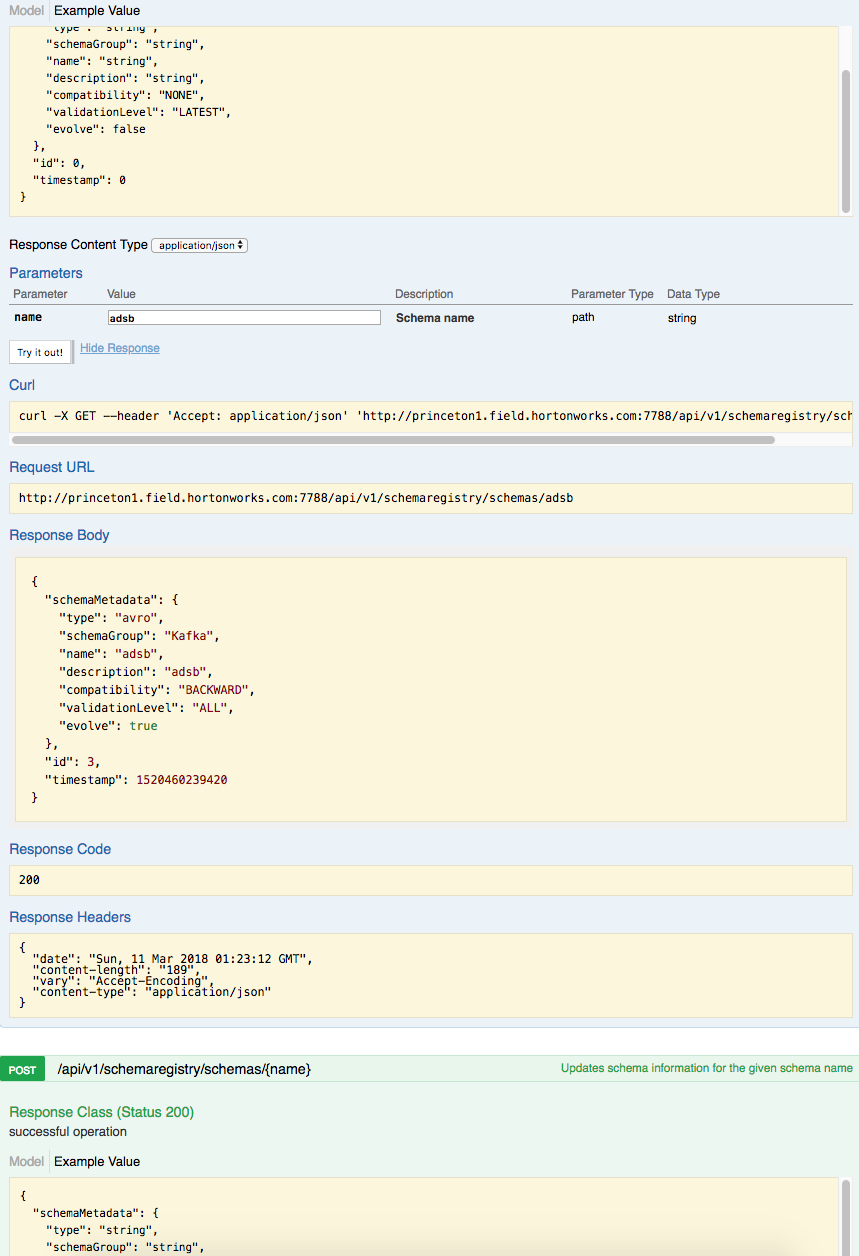
Task: Click the Response Headers heading
Action: (70, 916)
